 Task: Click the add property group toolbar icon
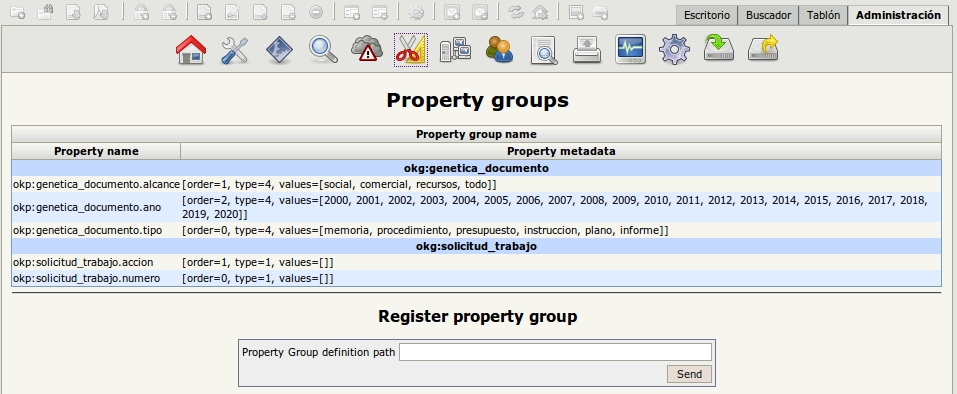(x=351, y=12)
